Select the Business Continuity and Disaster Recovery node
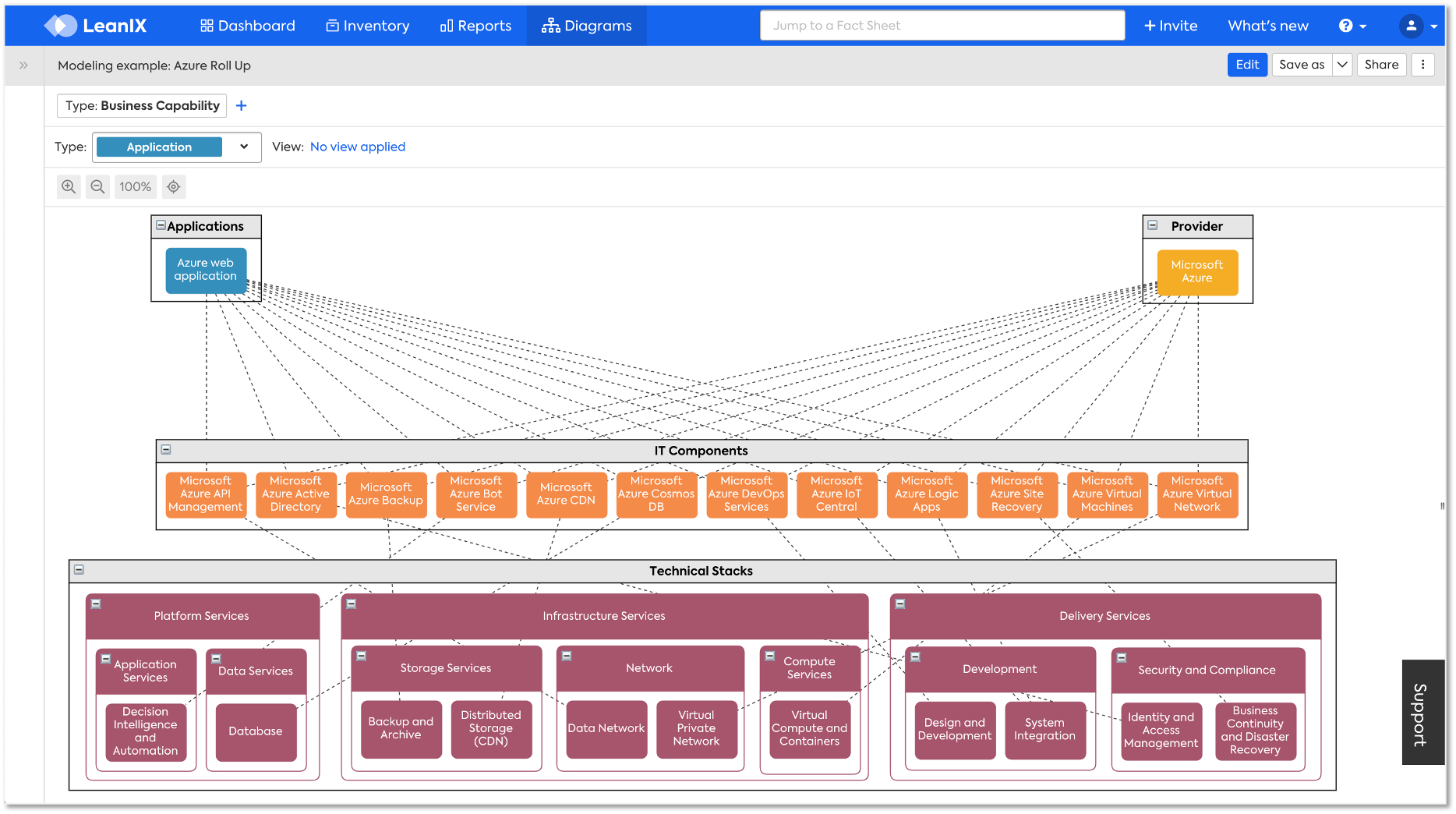This screenshot has width=1456, height=814. point(1255,731)
